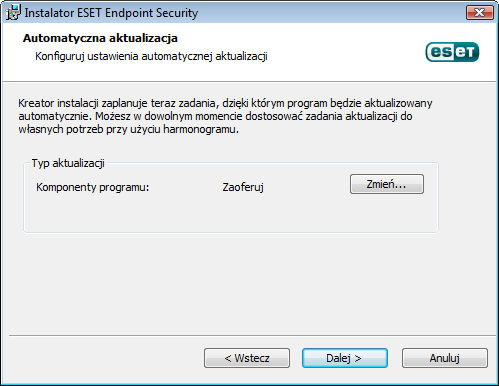499x386 pixels.
Task: Click empty space in the Typ aktualizacji group box
Action: point(230,215)
